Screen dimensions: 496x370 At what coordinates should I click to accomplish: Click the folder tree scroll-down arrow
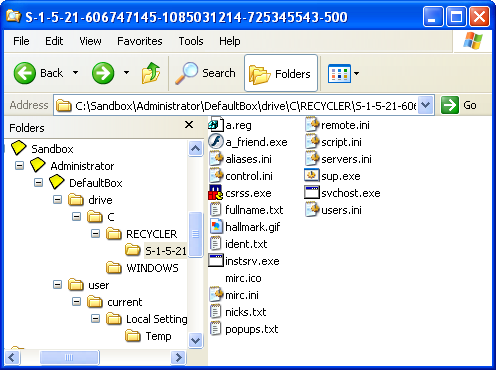pos(195,341)
